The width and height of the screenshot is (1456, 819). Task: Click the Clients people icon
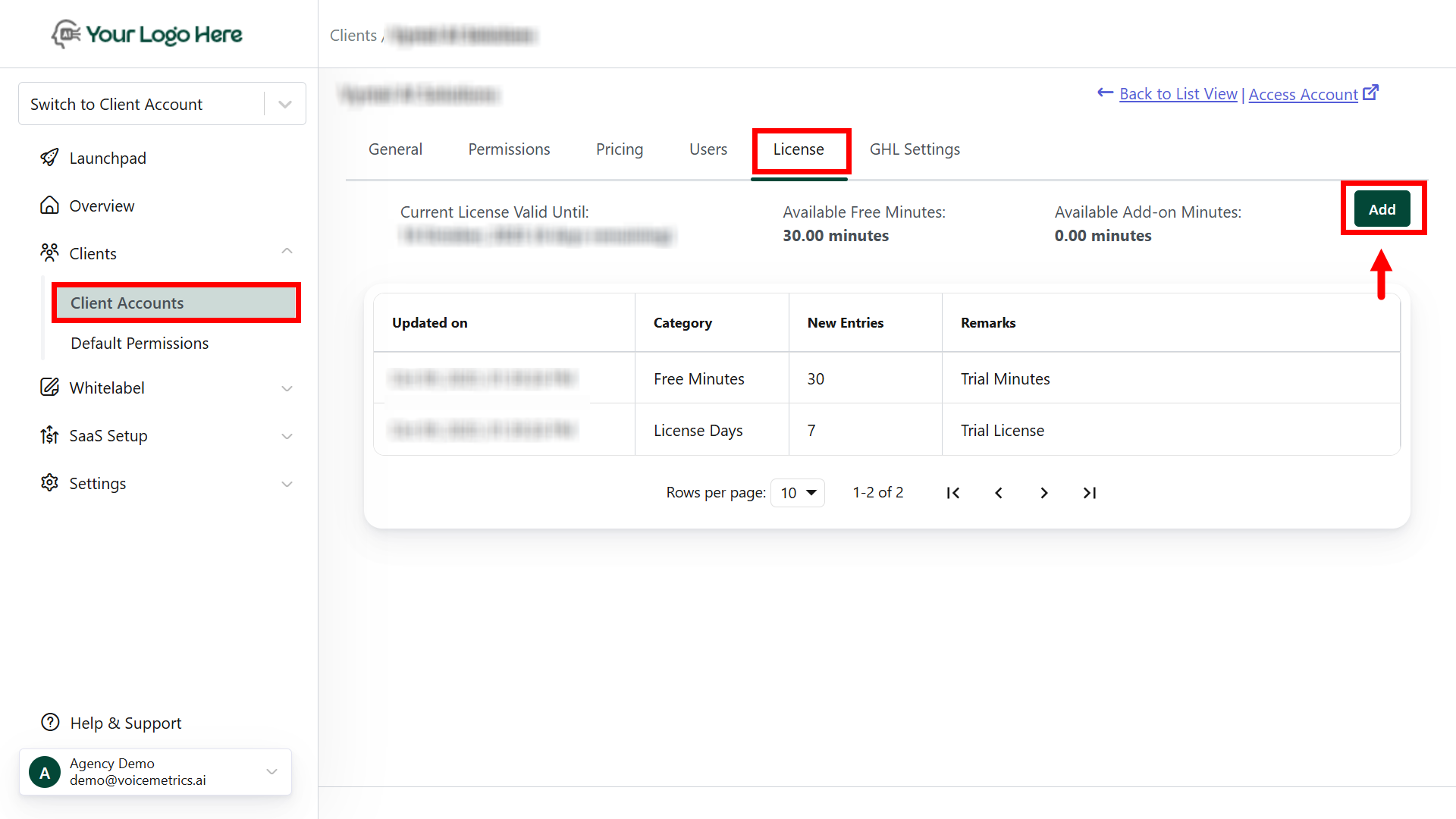pyautogui.click(x=49, y=253)
